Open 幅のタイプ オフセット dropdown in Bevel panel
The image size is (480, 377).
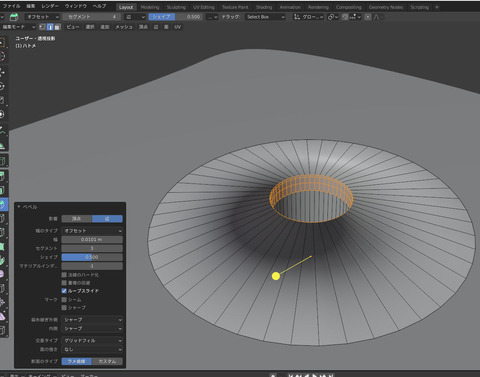(92, 231)
